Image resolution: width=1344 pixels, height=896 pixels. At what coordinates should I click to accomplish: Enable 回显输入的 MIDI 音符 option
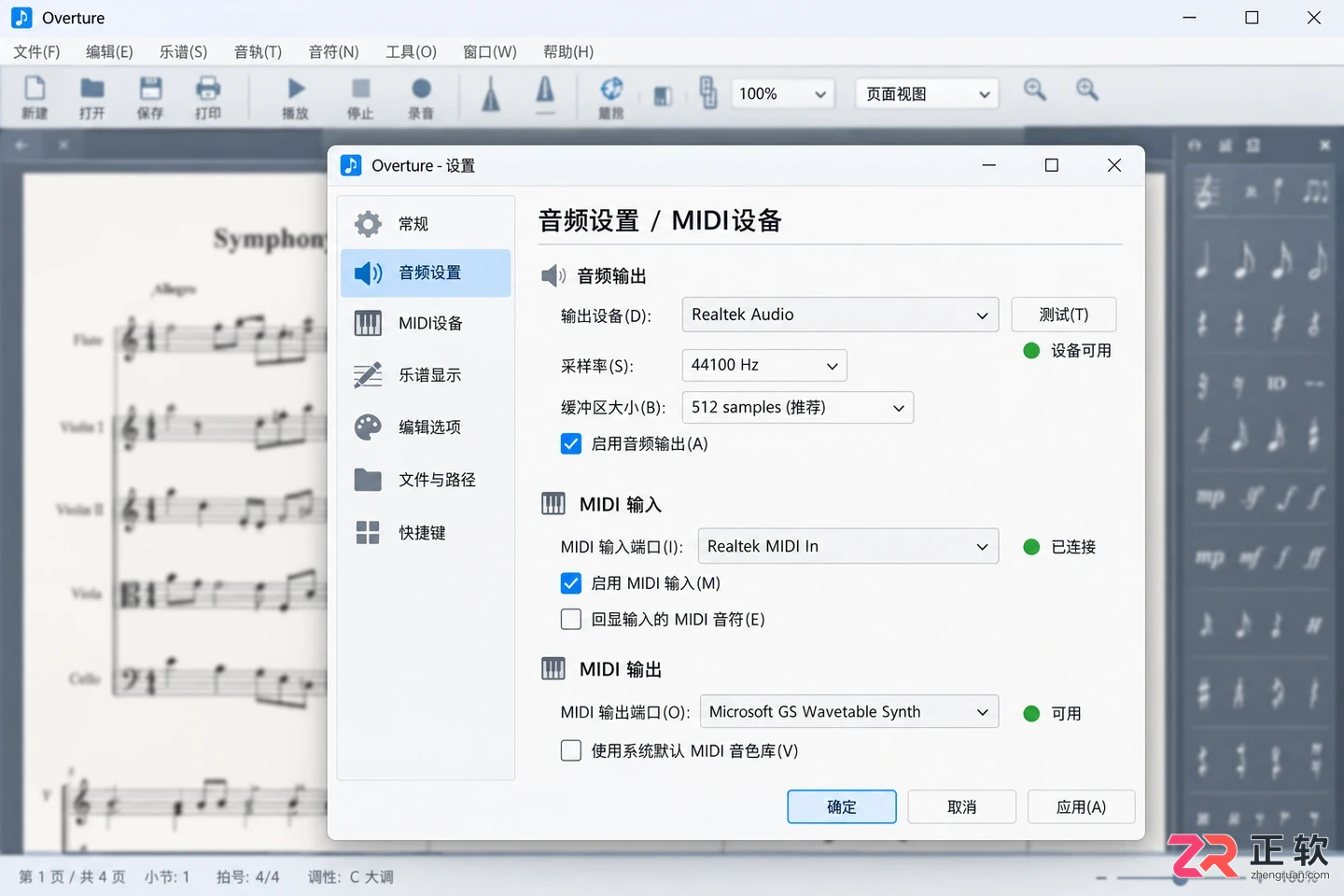point(571,619)
